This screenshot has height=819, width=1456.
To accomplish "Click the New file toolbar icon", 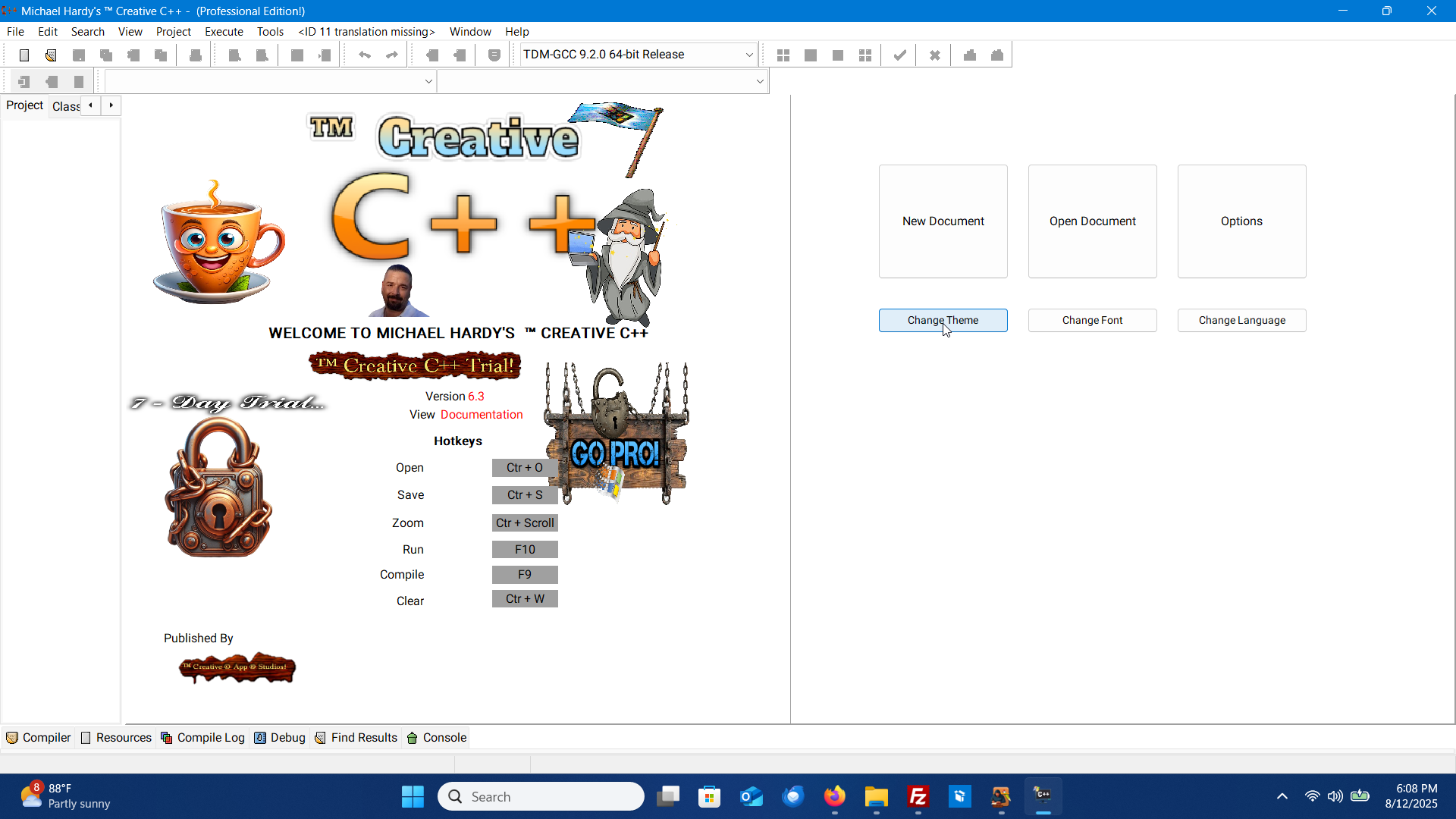I will (x=24, y=55).
